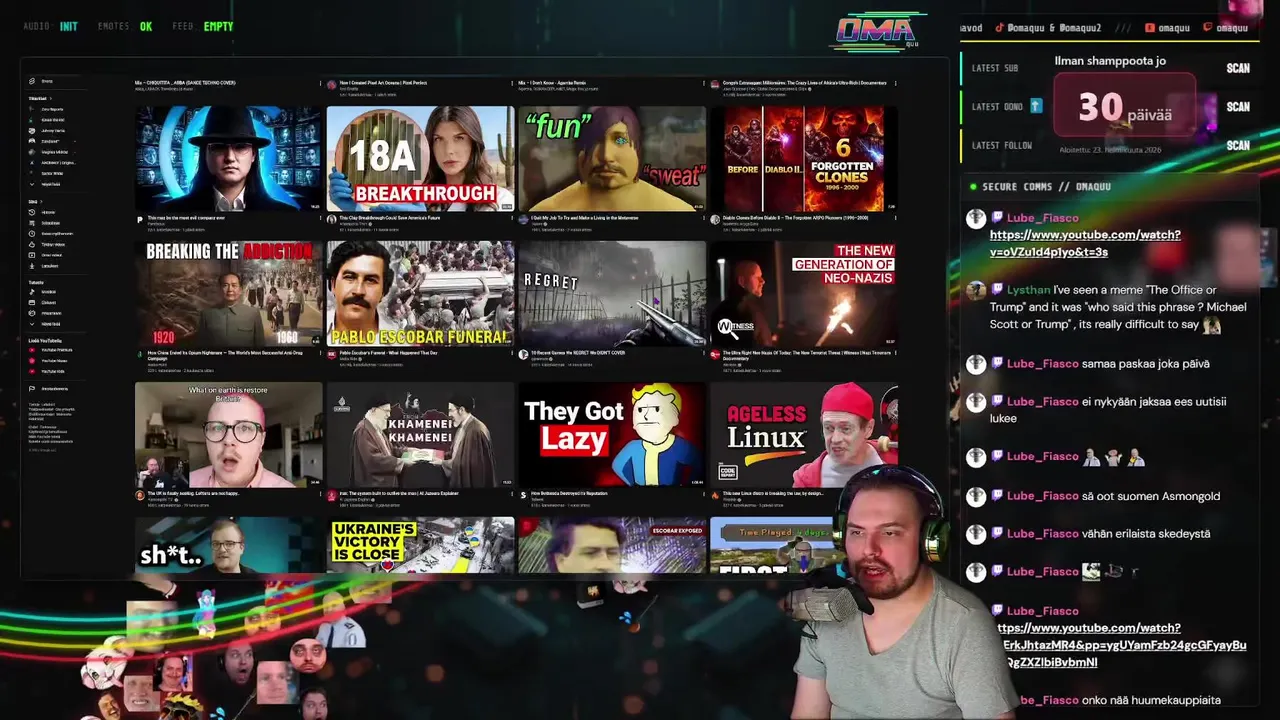Screen dimensions: 1280x720
Task: Open the fun sweat Metaverse video thumbnail
Action: click(612, 159)
